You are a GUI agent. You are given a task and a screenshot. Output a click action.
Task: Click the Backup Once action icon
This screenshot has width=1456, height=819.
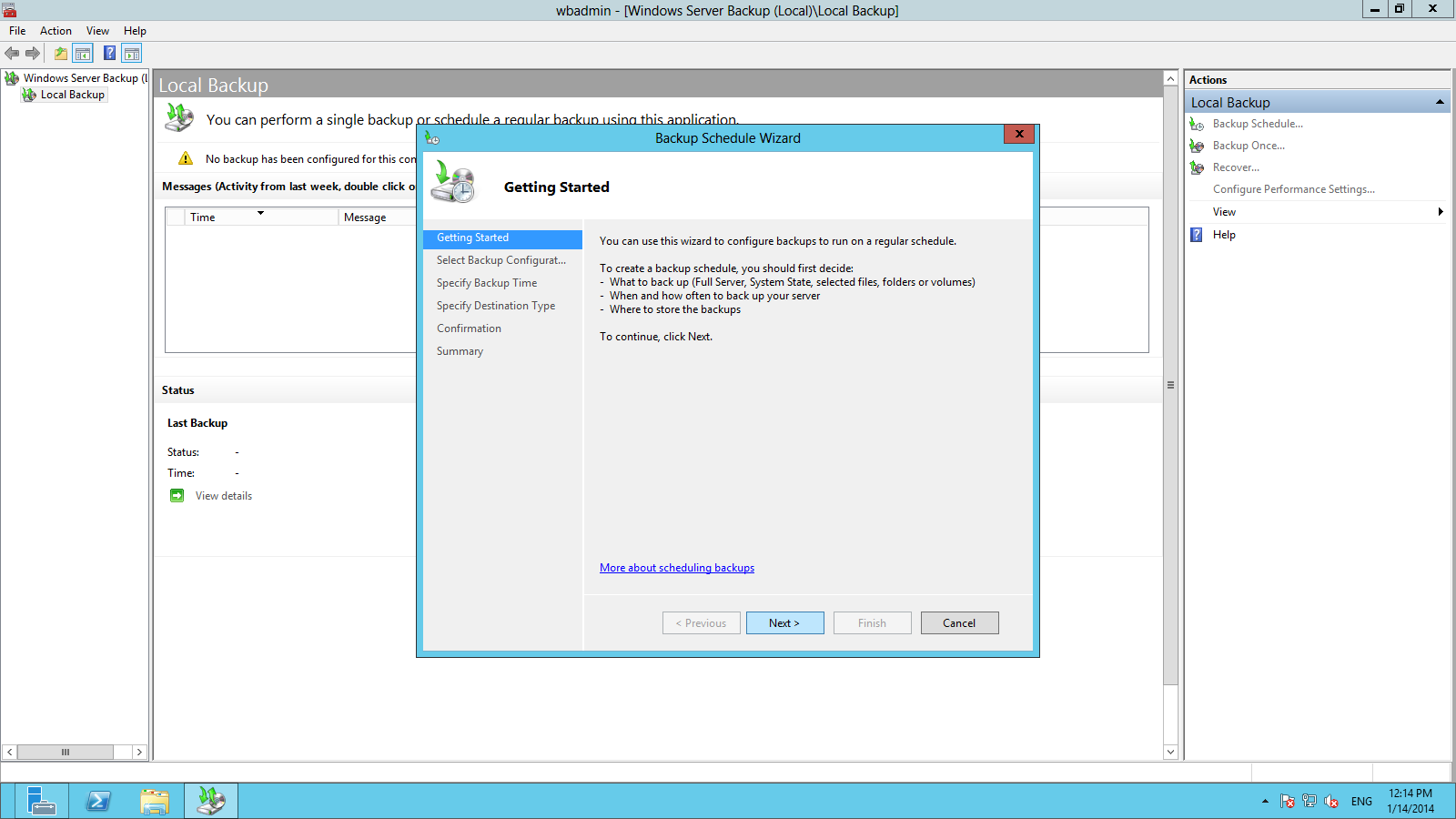1198,146
